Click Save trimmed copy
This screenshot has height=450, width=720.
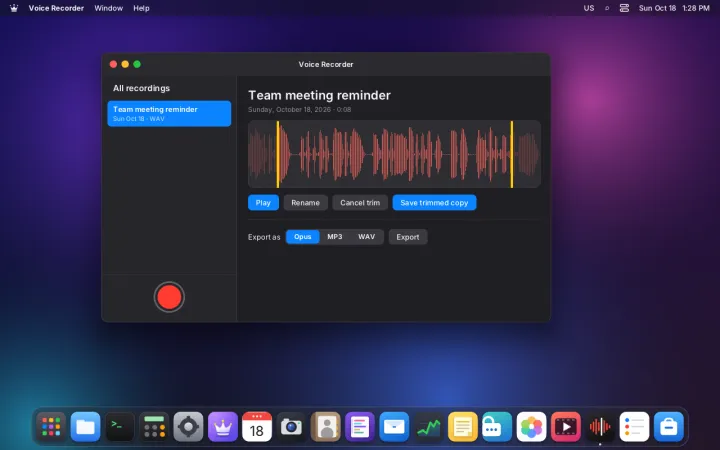434,202
